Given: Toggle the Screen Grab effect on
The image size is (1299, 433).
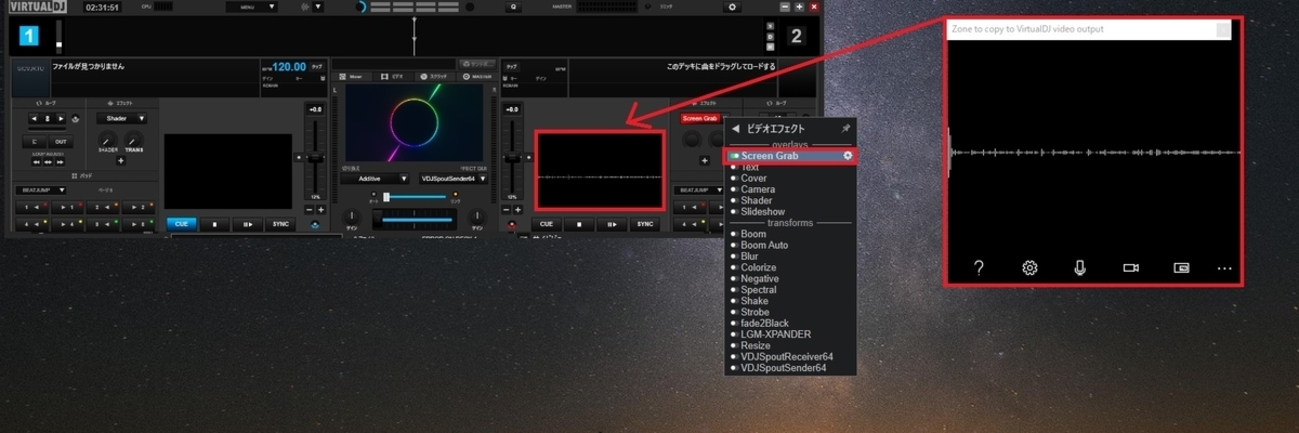Looking at the screenshot, I should pyautogui.click(x=734, y=156).
